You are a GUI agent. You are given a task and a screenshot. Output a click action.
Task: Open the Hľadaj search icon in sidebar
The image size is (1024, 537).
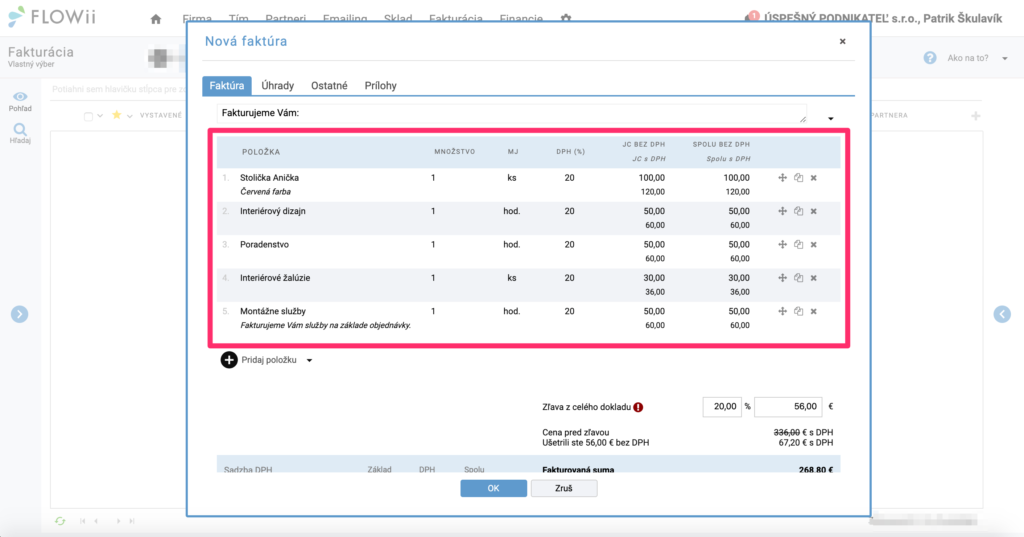point(20,129)
